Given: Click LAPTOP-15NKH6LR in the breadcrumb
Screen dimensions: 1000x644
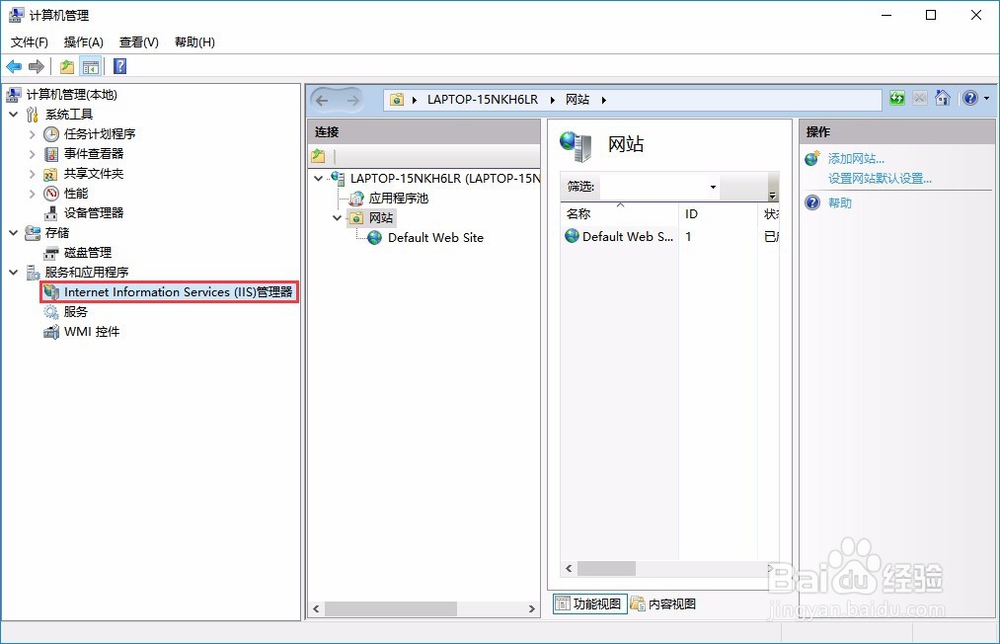Looking at the screenshot, I should [483, 99].
